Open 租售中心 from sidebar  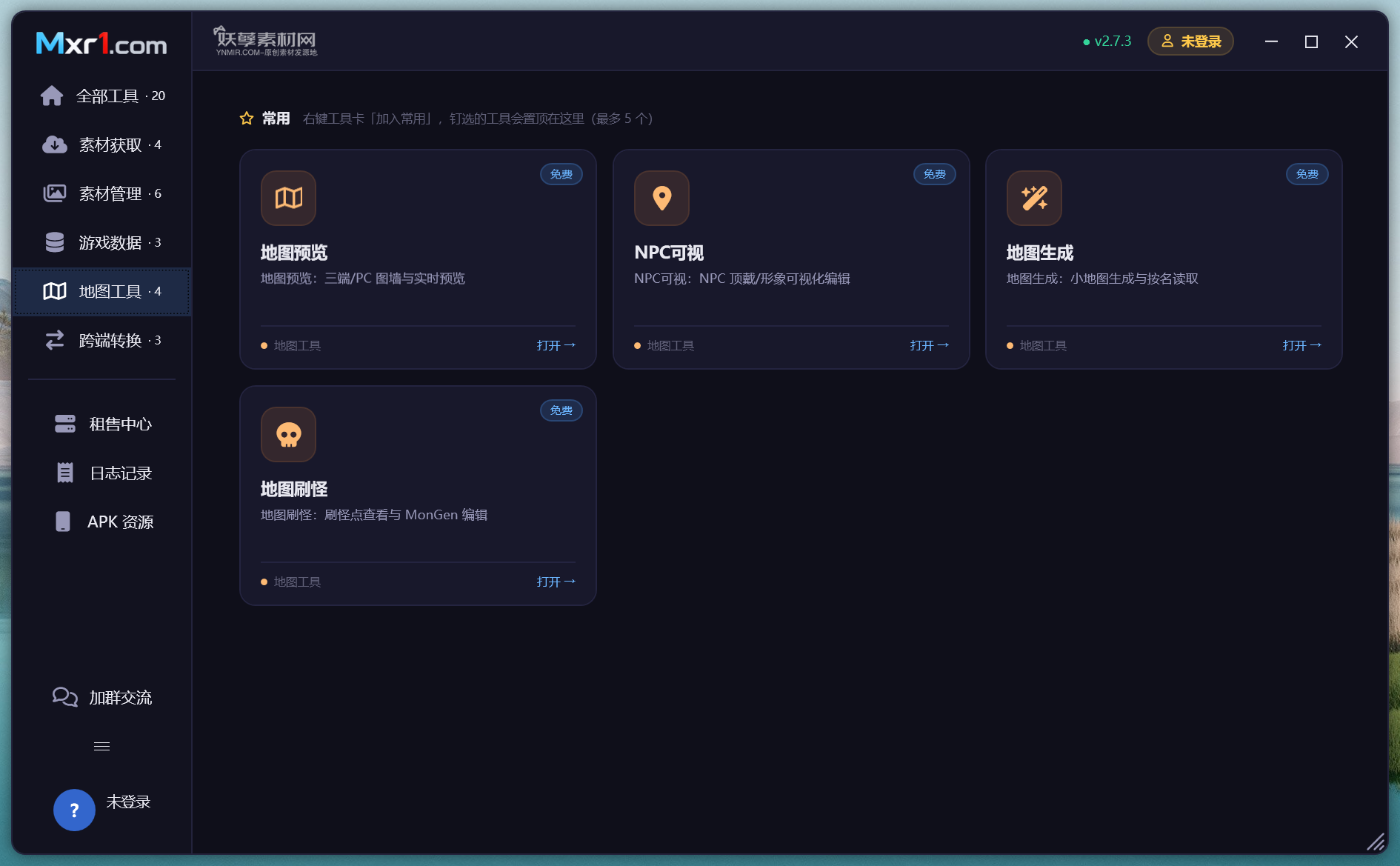coord(102,424)
